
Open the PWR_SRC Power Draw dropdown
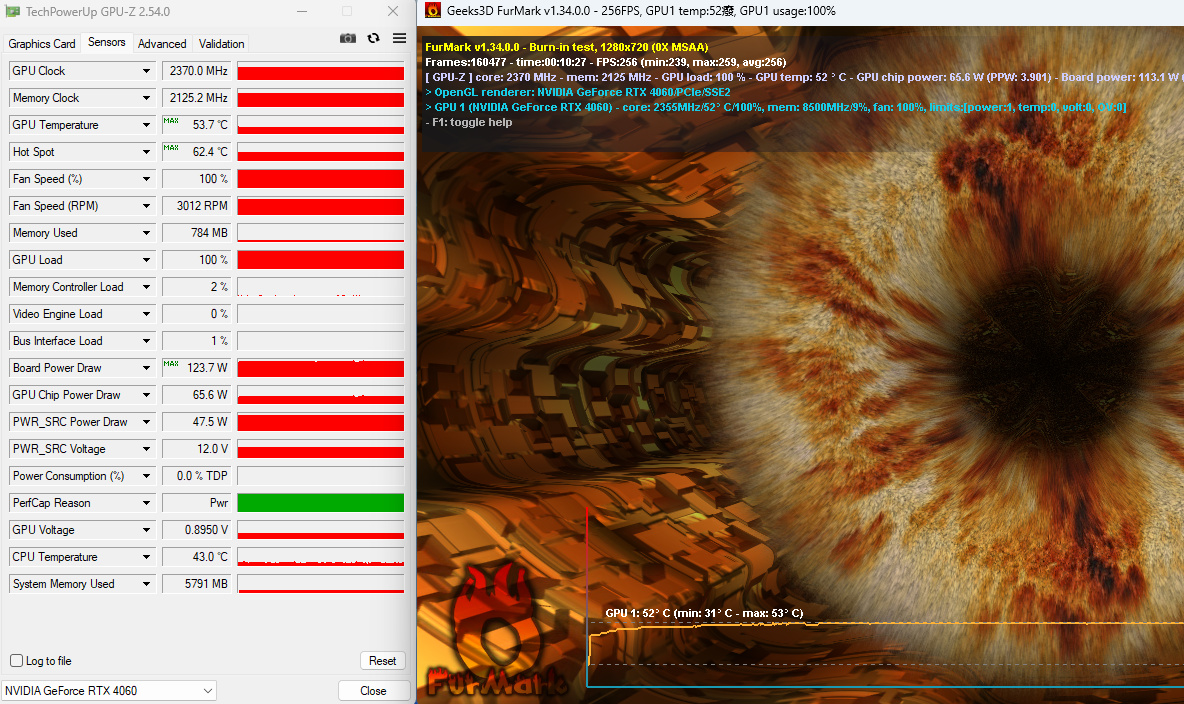[x=146, y=422]
